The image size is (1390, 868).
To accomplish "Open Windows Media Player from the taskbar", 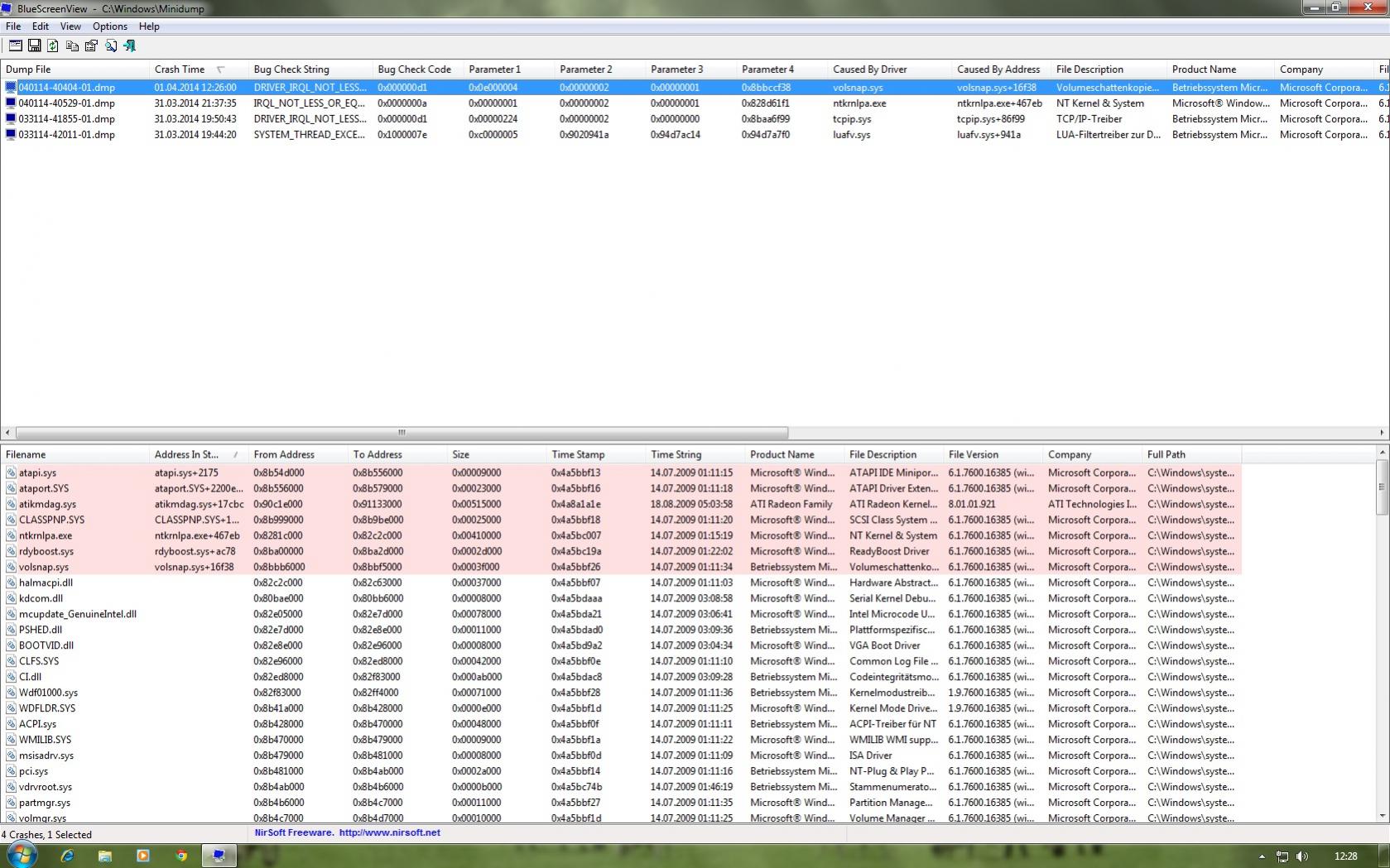I will coord(143,856).
